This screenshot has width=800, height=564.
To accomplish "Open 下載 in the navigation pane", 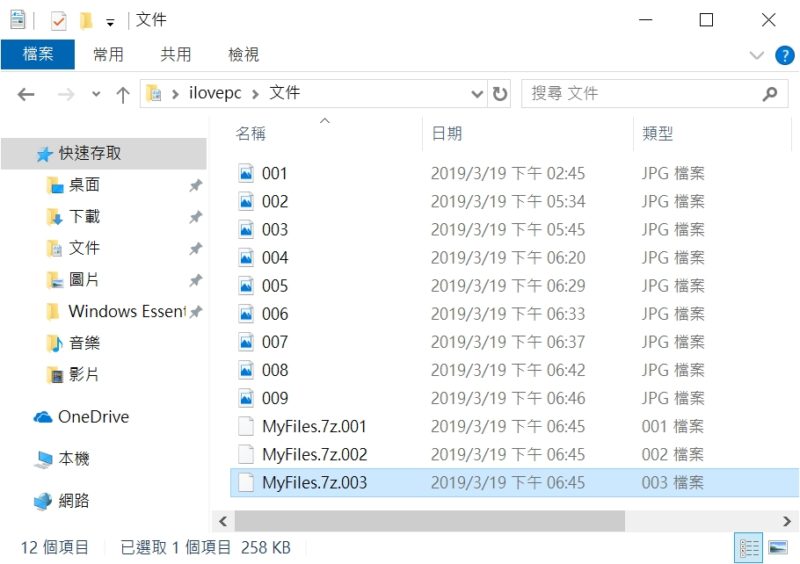I will 84,216.
